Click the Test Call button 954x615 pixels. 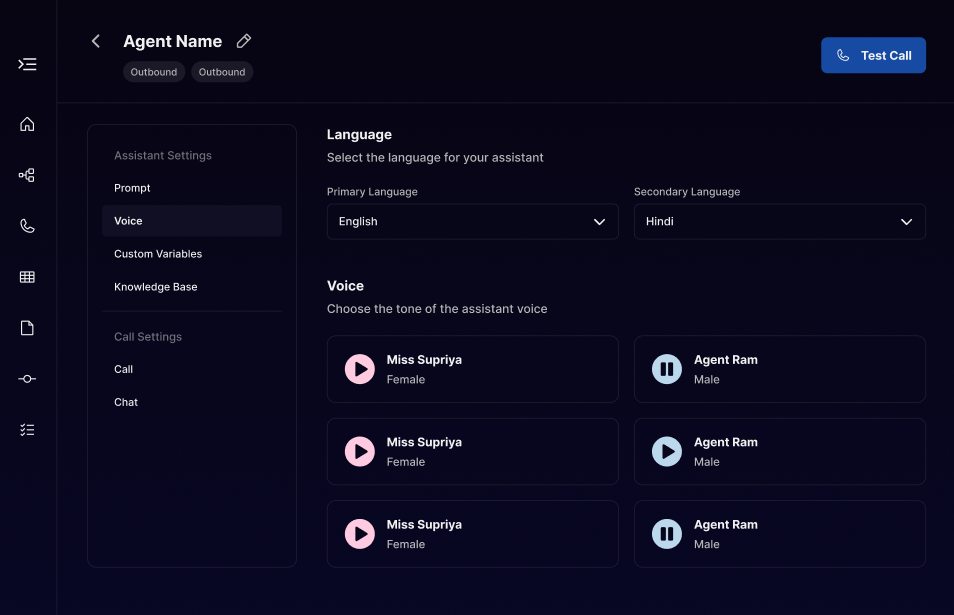(x=873, y=56)
